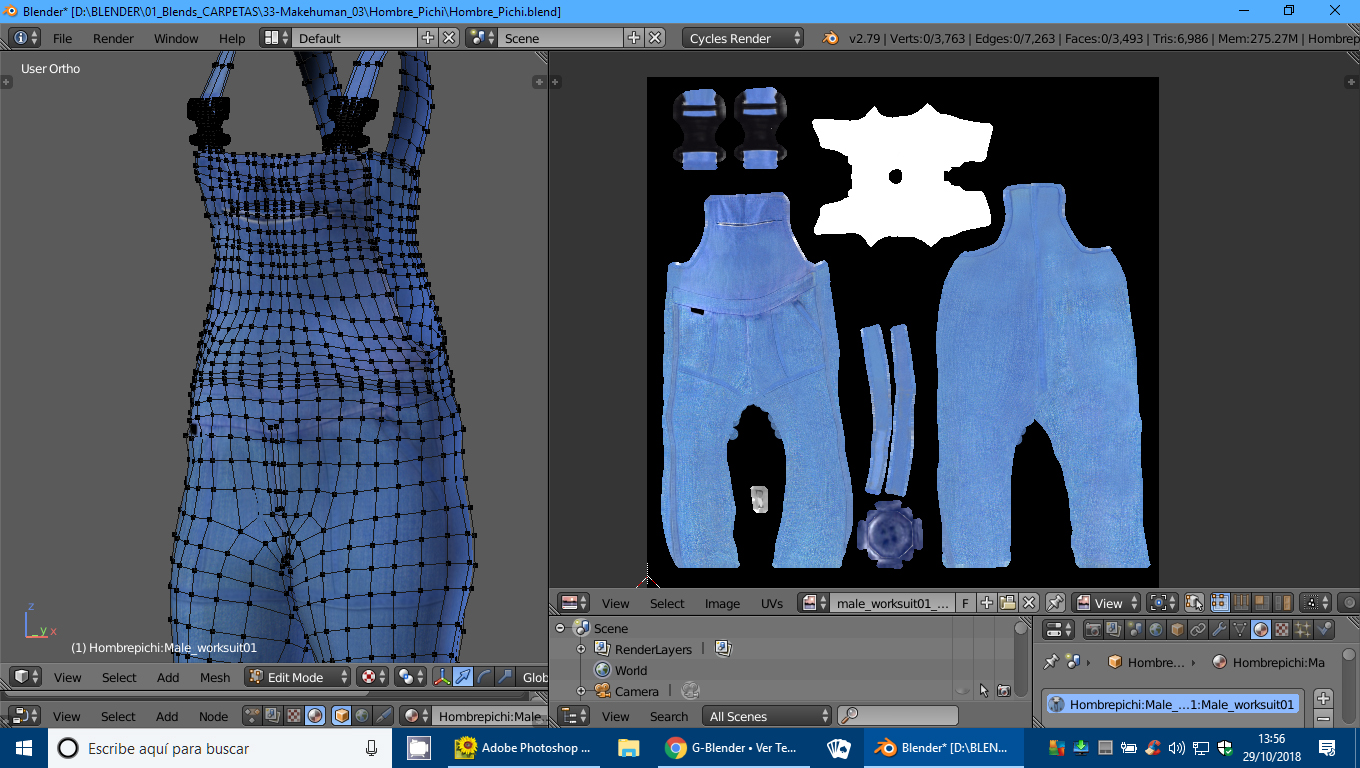Open the Edit Mode dropdown
Viewport: 1360px width, 768px height.
tap(298, 677)
